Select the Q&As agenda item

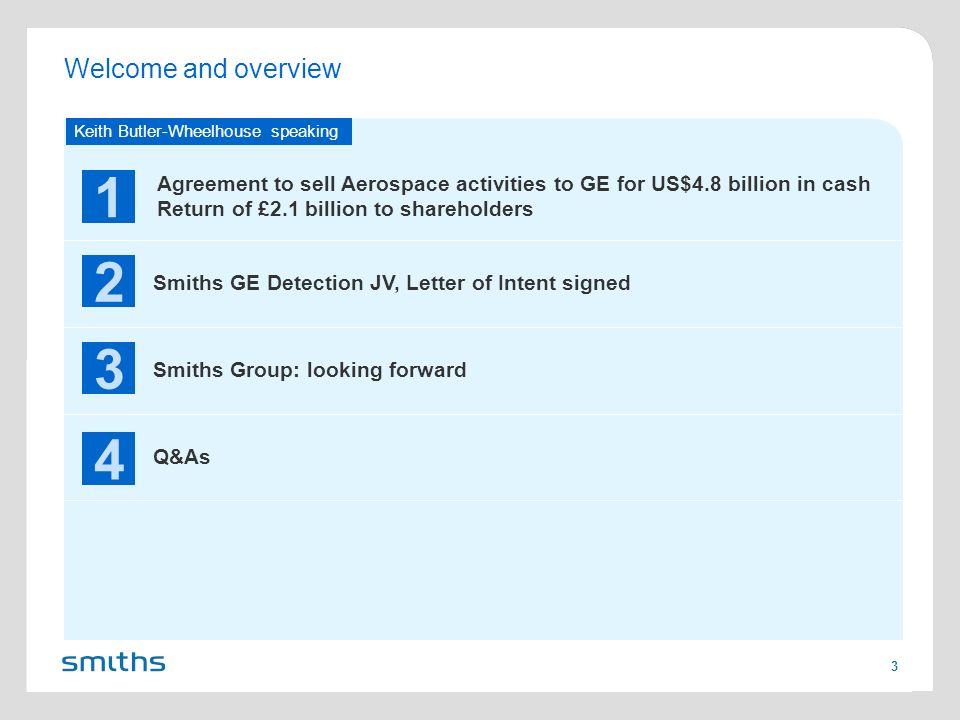point(181,457)
